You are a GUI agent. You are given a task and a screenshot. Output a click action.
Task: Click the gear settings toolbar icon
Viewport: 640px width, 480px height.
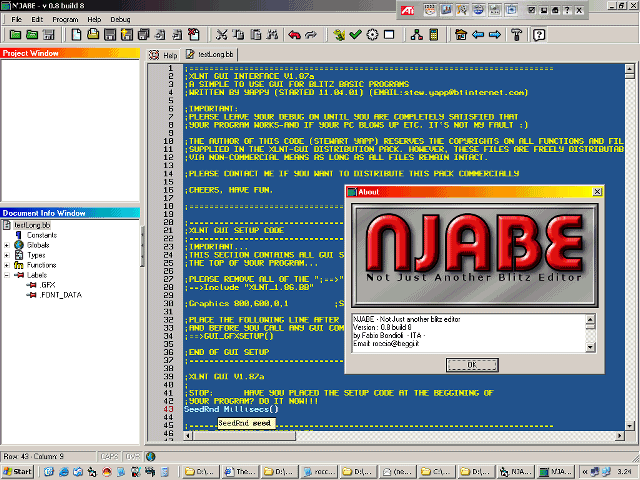372,35
